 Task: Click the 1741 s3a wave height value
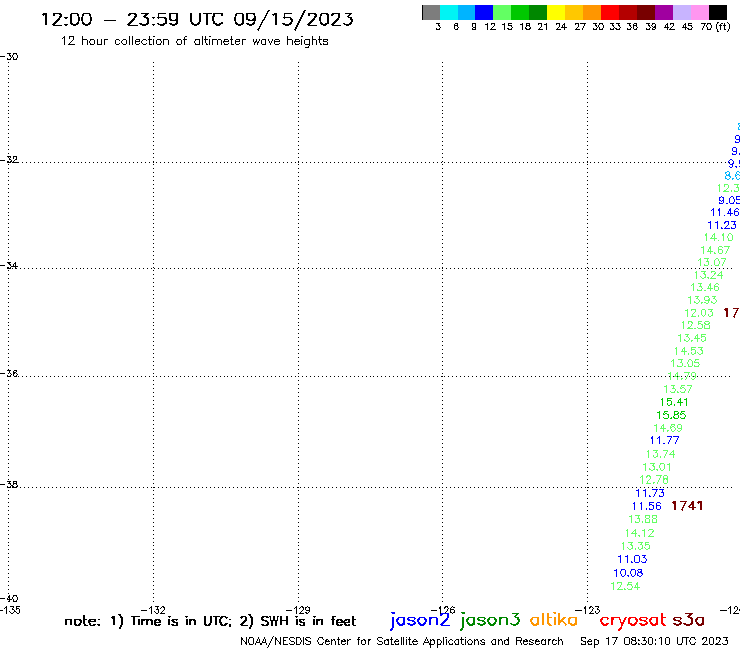click(x=687, y=506)
